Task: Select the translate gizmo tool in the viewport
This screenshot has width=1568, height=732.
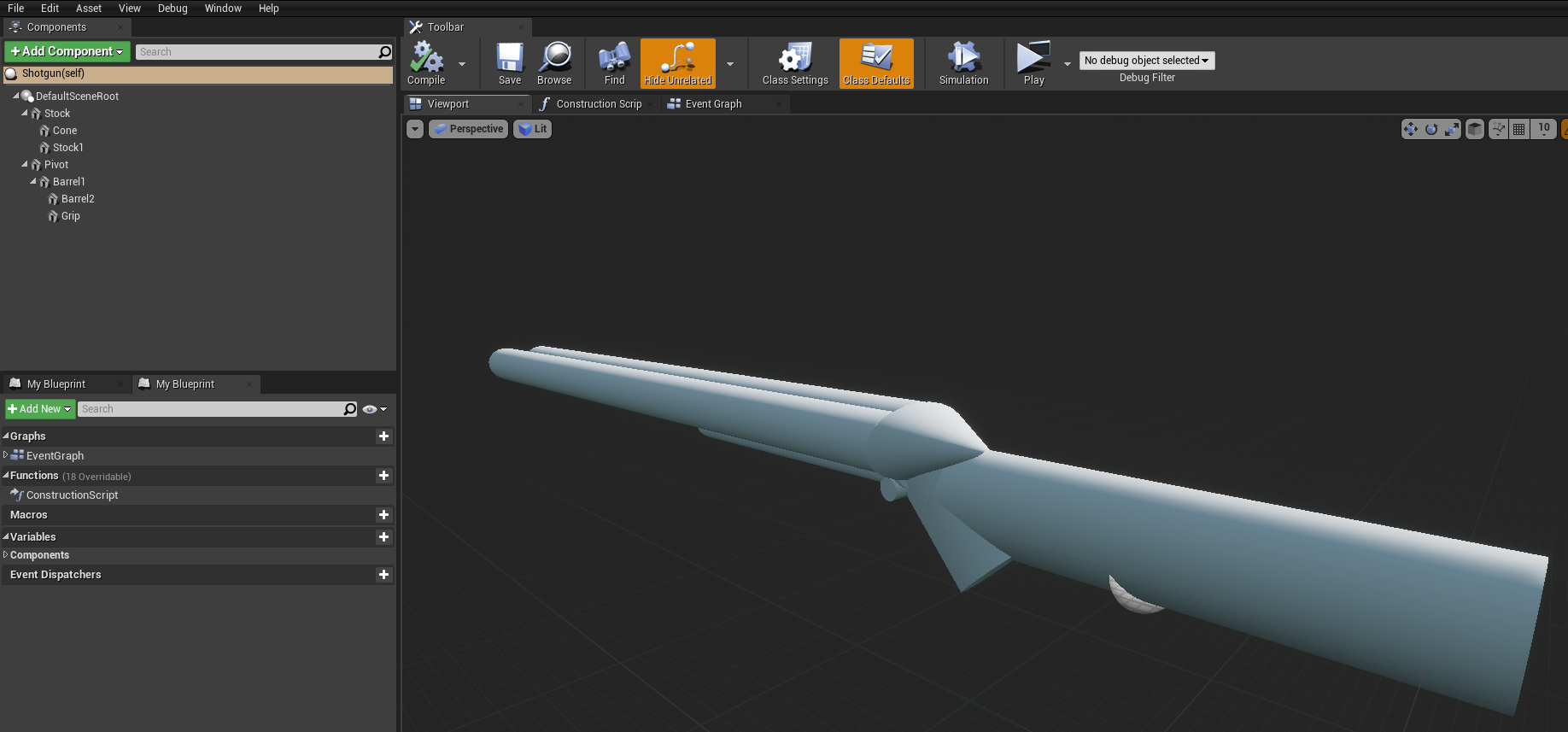Action: click(x=1411, y=129)
